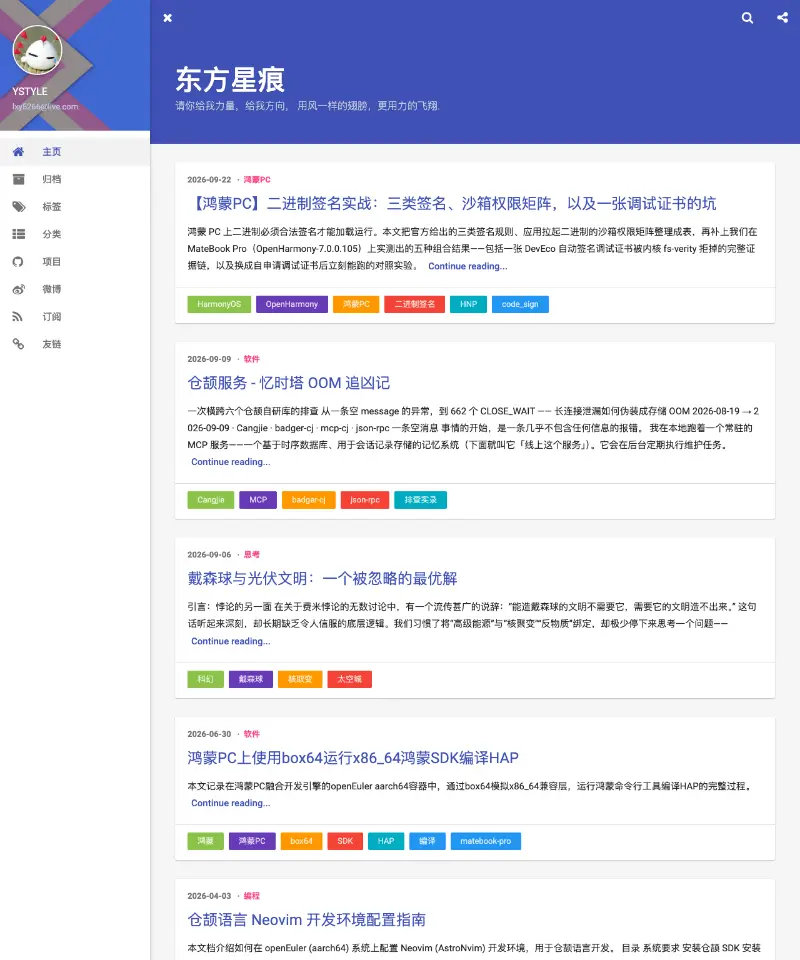Click the 东方星痕 site title

pos(230,80)
